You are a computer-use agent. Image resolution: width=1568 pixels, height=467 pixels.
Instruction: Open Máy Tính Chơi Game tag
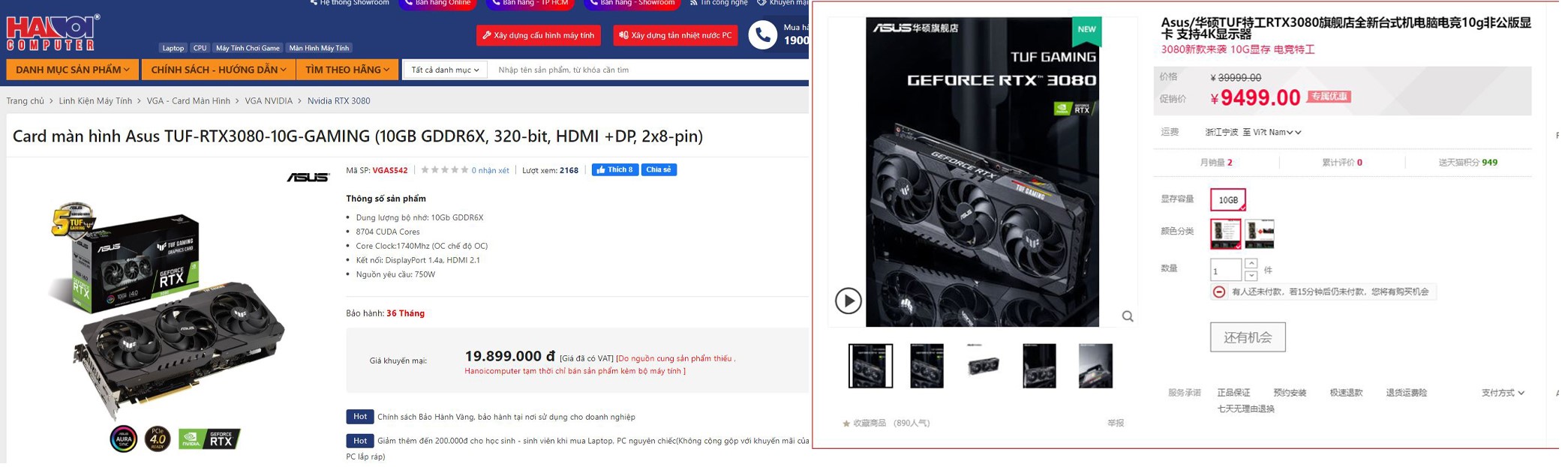[249, 48]
